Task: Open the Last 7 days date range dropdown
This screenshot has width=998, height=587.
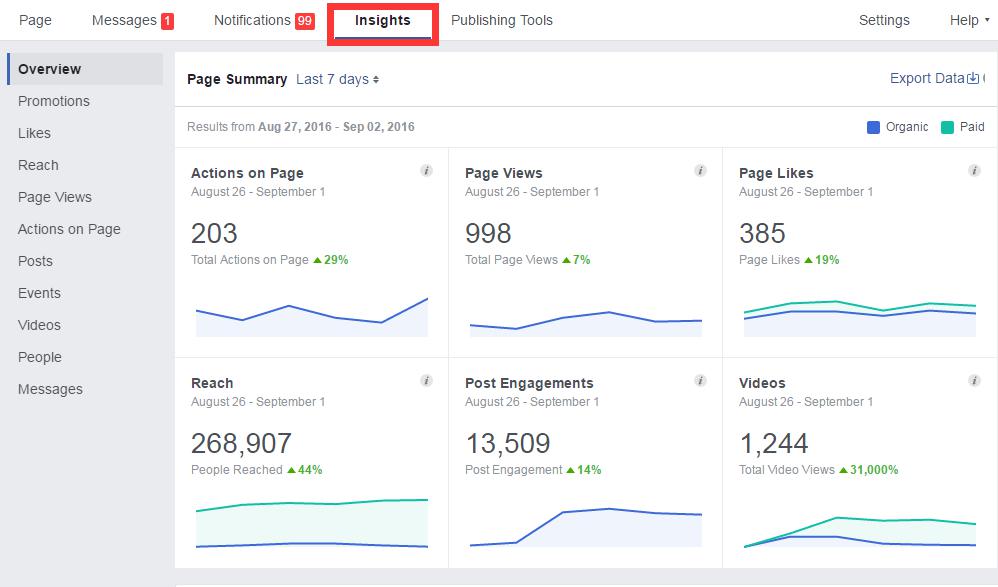Action: click(x=337, y=80)
